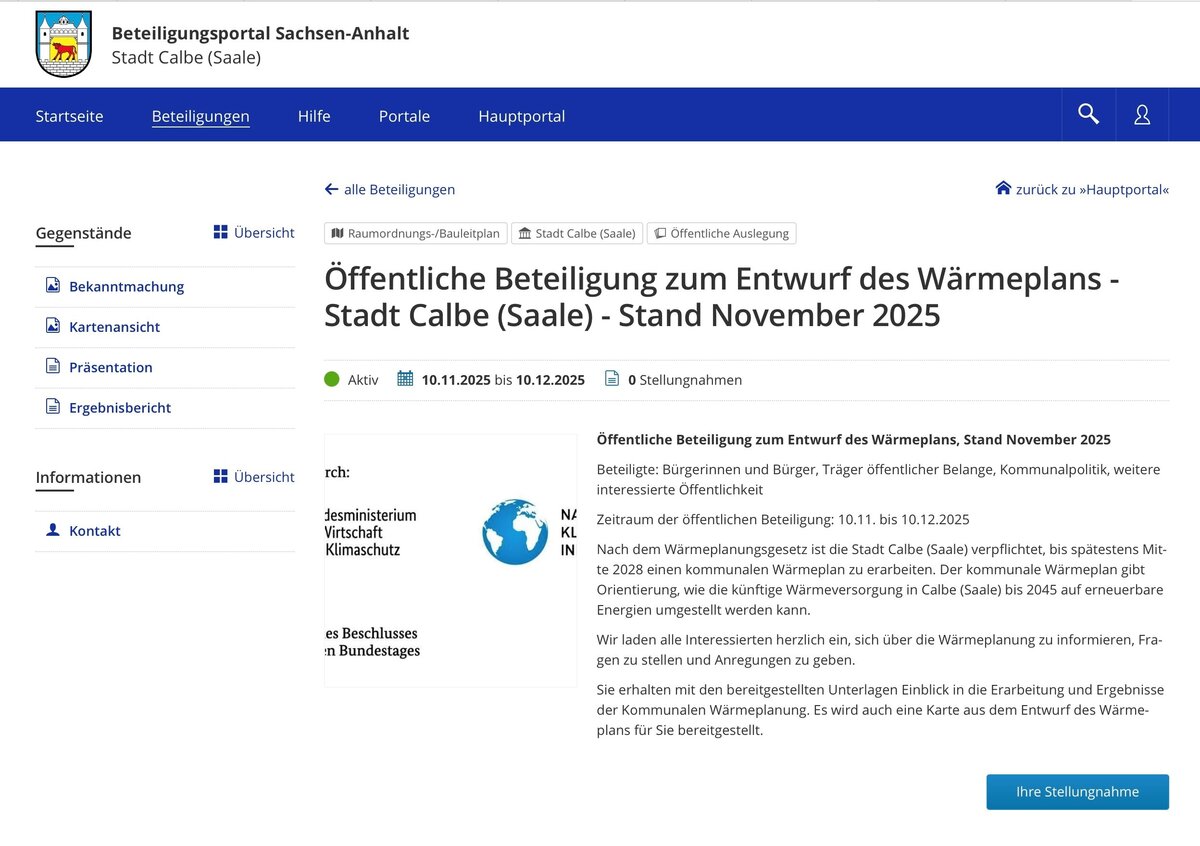This screenshot has width=1200, height=846.
Task: Click the Kontakt person icon
Action: (x=53, y=530)
